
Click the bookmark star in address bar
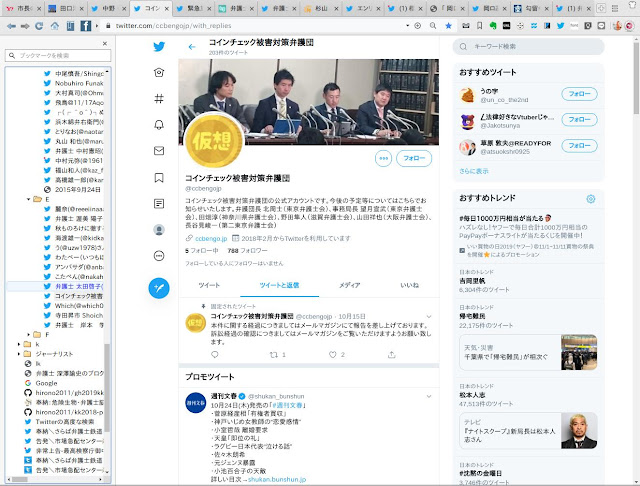pos(448,26)
